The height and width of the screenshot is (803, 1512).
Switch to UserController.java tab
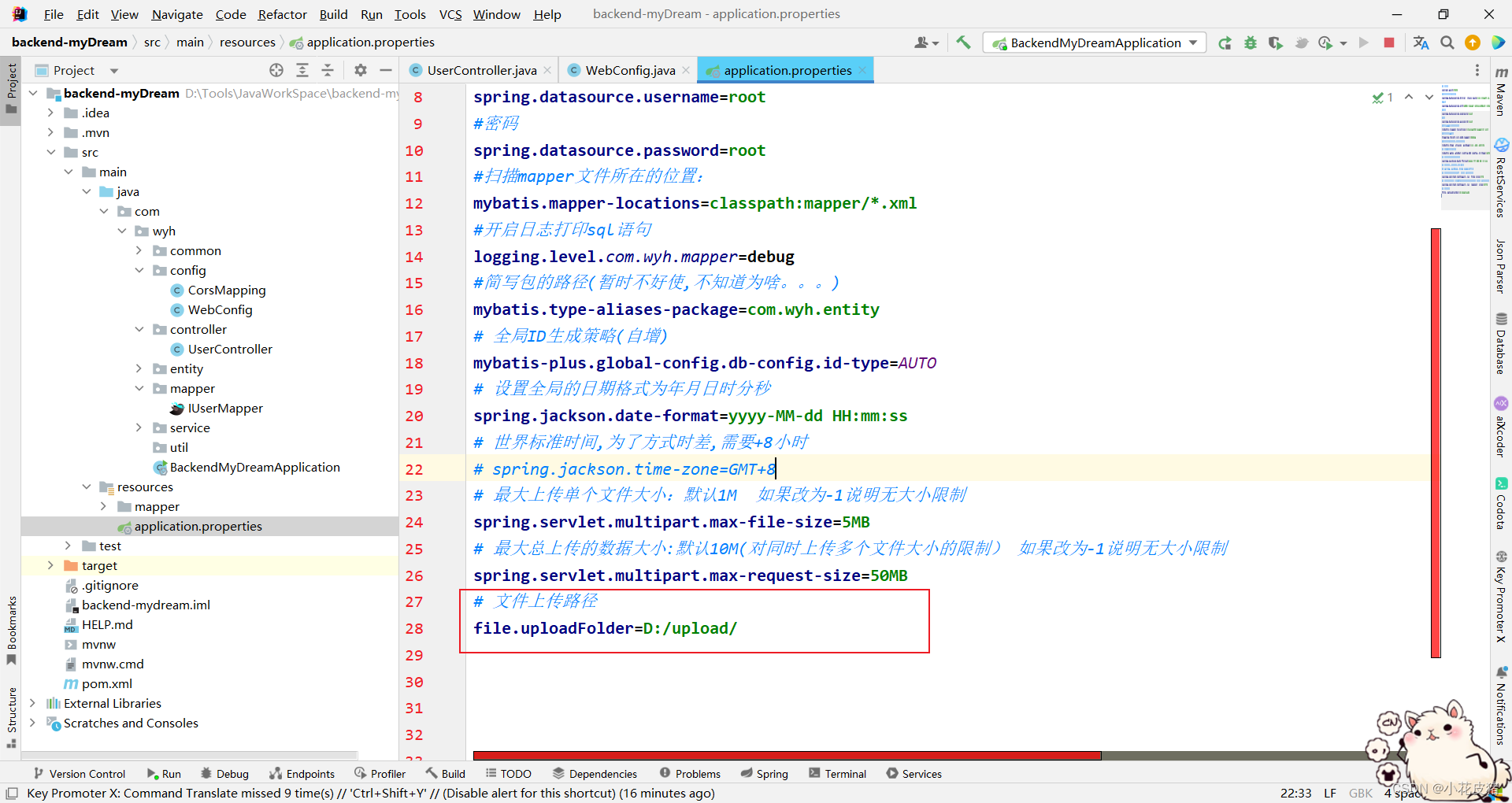pyautogui.click(x=481, y=70)
